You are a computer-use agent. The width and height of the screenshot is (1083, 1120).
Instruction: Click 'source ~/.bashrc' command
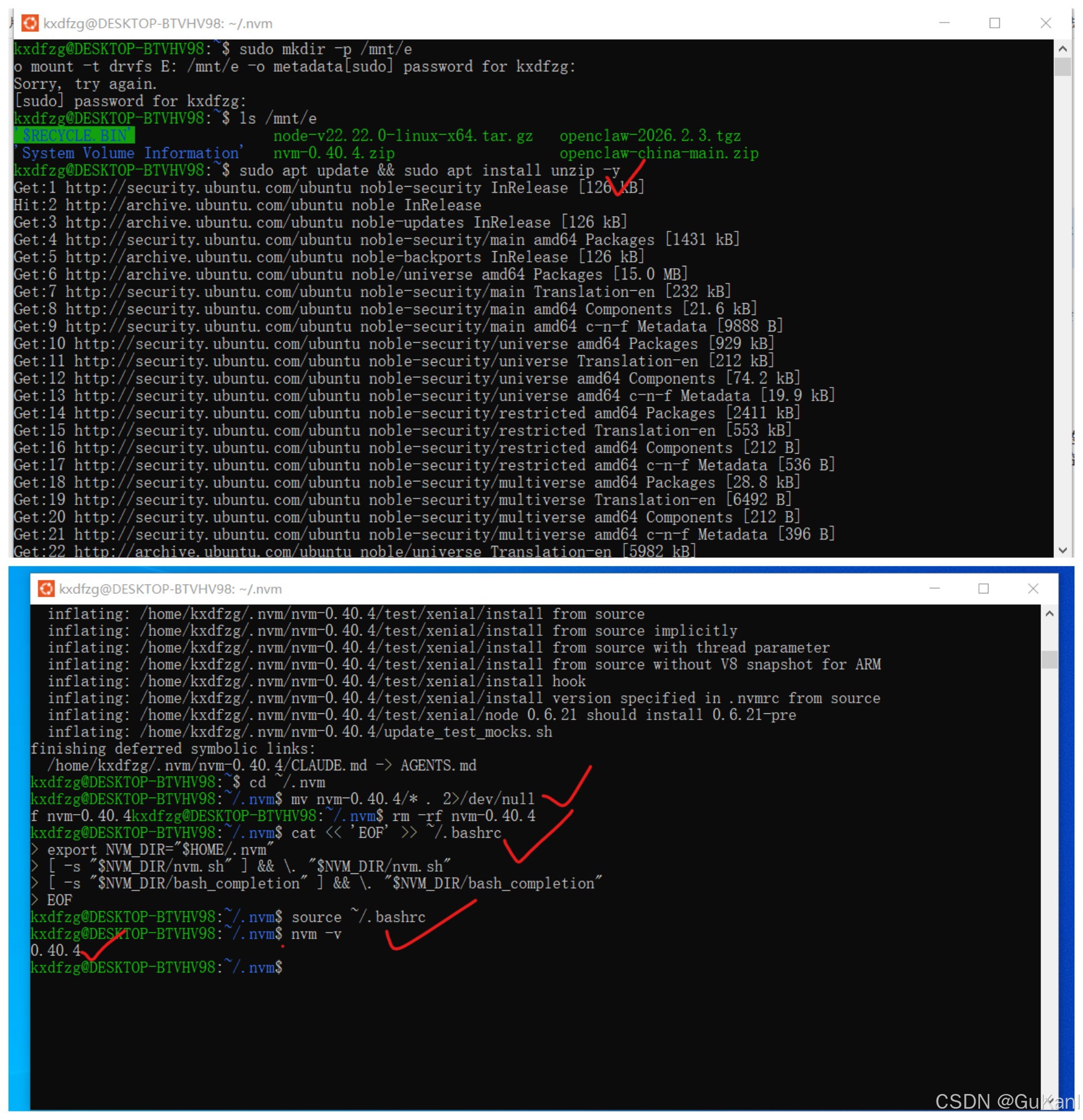point(359,917)
